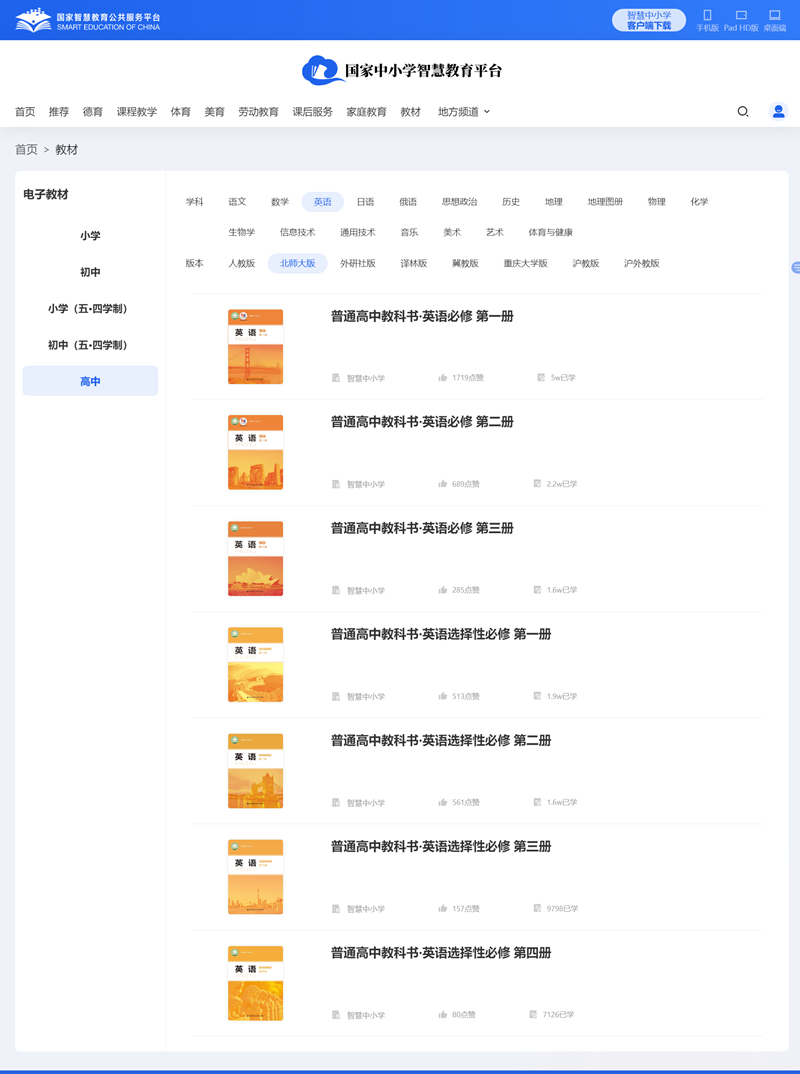Click the 客户端下载 download button

[648, 19]
